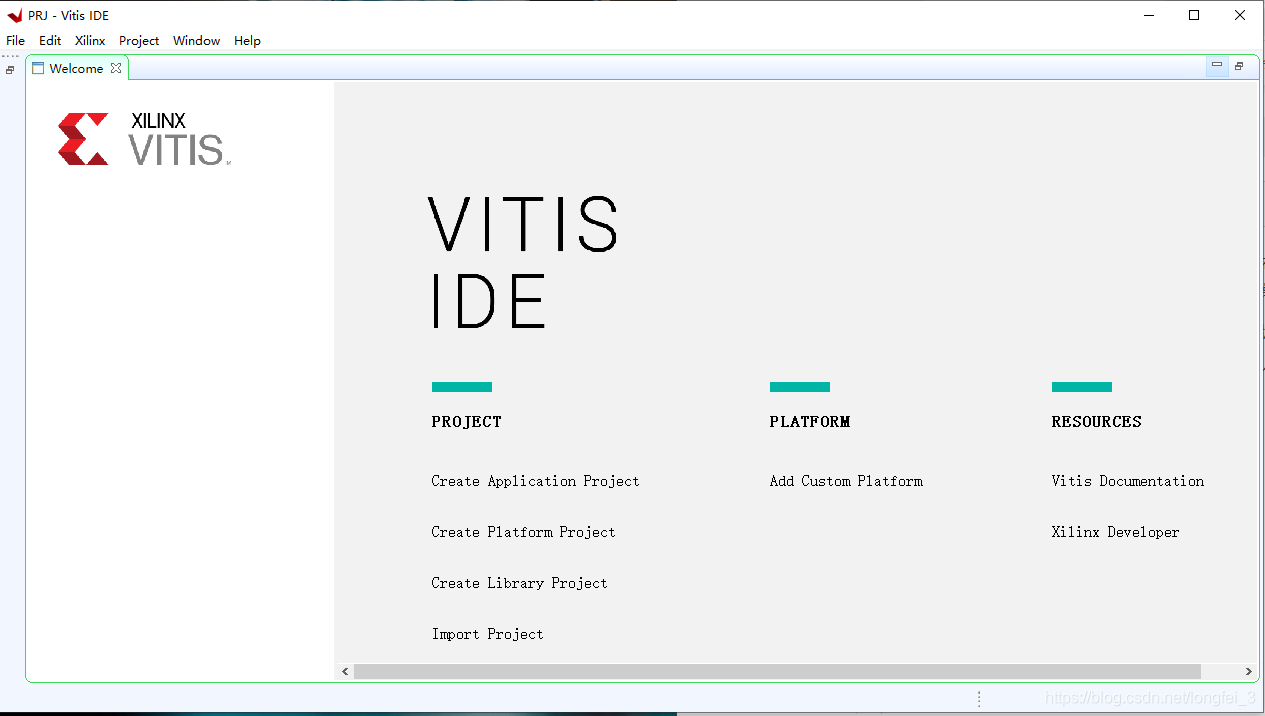Maximize the Welcome view panel
Viewport: 1265px width, 716px height.
click(x=1239, y=66)
